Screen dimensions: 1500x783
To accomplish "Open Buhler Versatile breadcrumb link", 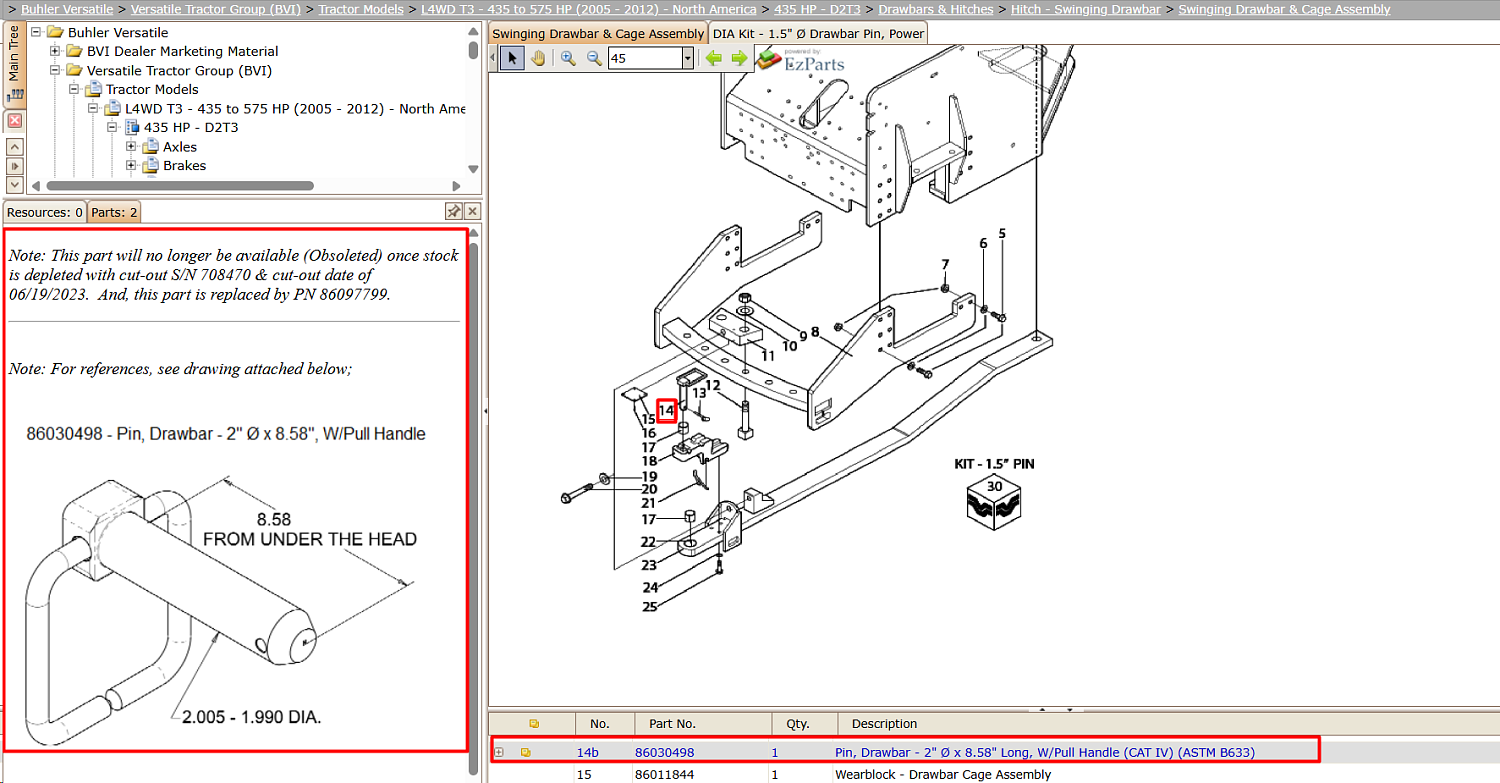I will pos(67,9).
